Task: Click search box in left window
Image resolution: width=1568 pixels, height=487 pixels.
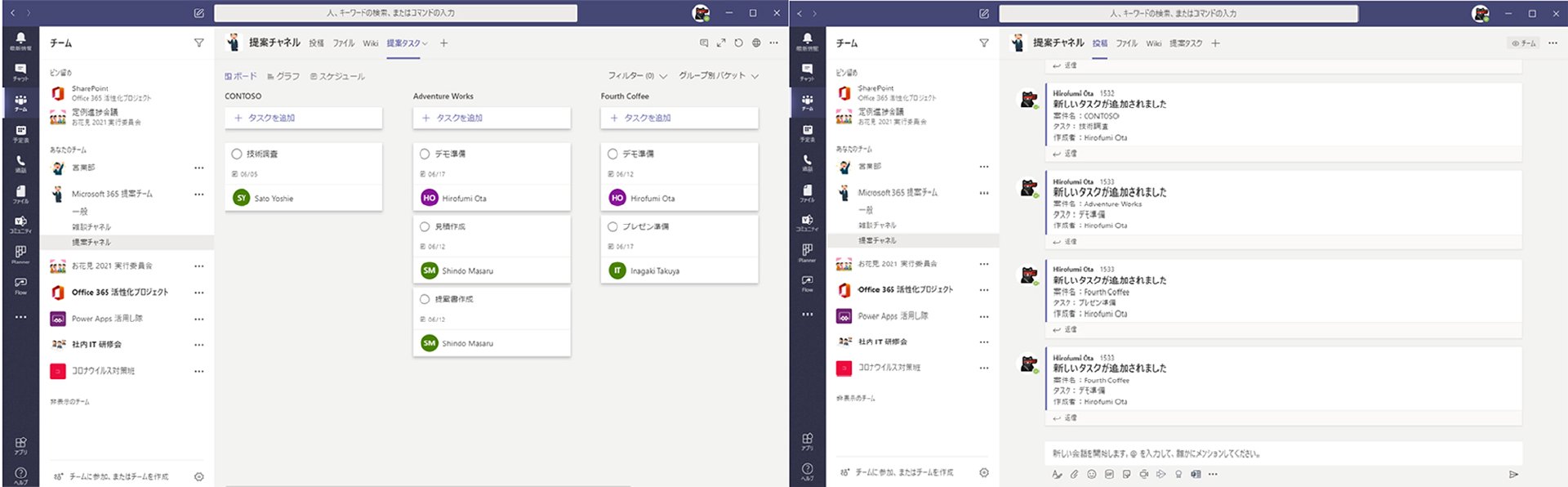Action: pyautogui.click(x=395, y=13)
